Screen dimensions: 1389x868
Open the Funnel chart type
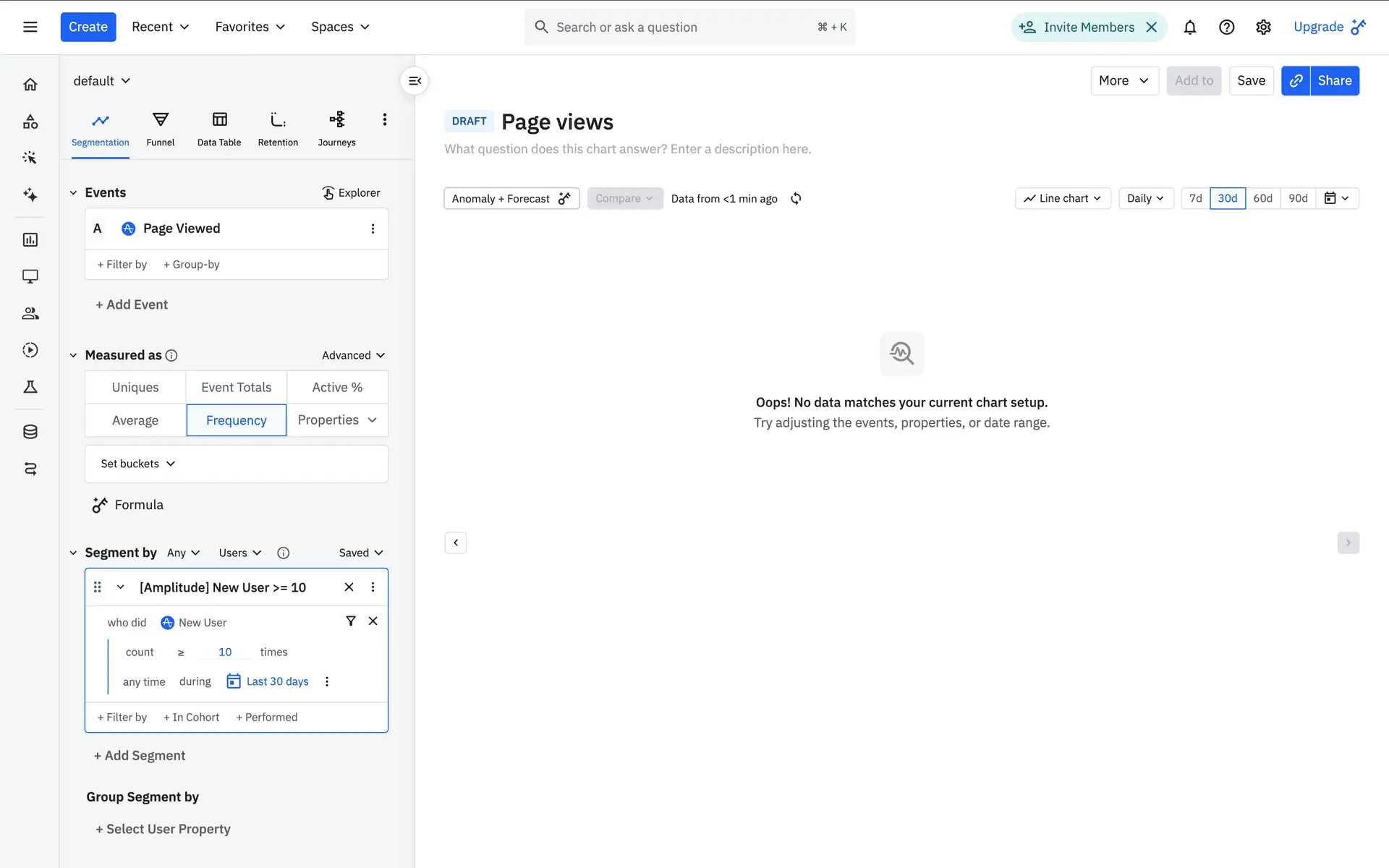[x=160, y=129]
